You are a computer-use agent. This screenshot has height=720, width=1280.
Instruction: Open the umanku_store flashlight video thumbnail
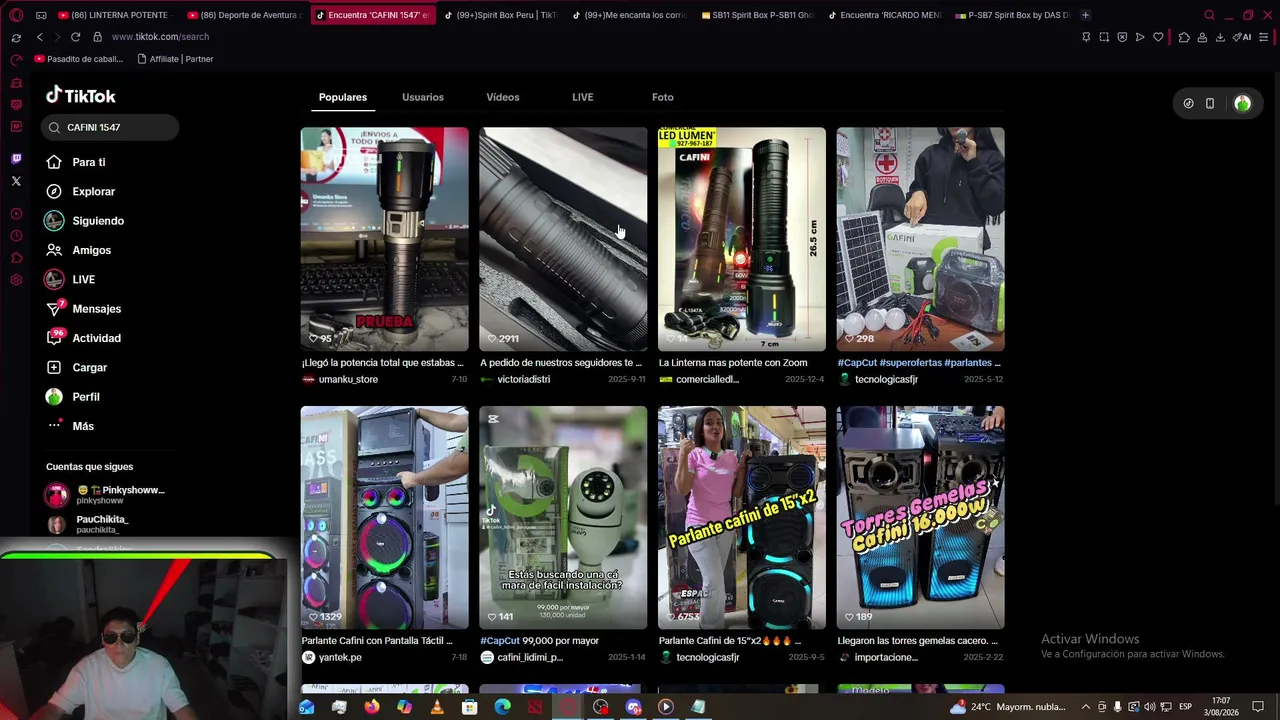pyautogui.click(x=385, y=239)
